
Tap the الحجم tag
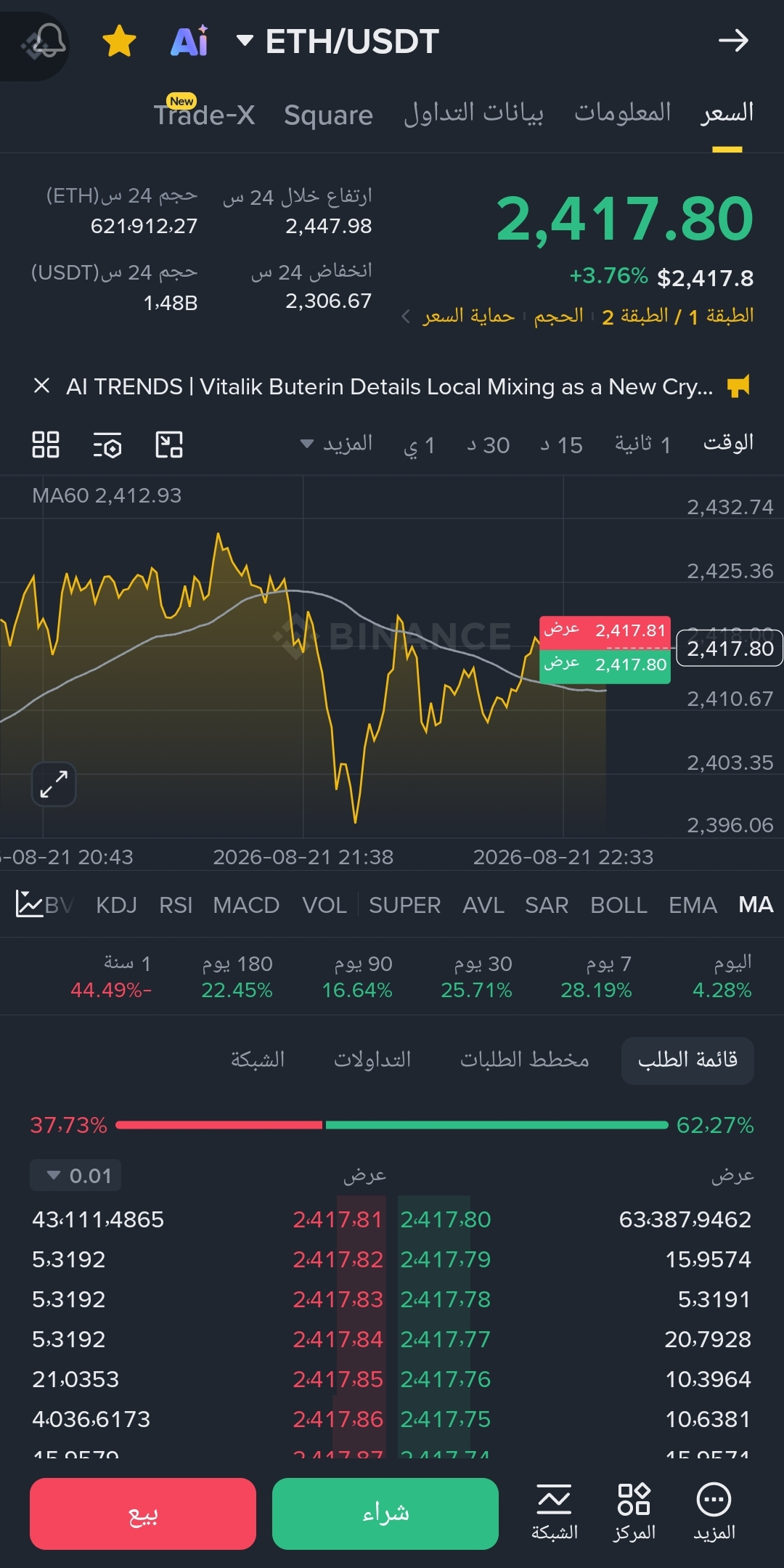[x=558, y=317]
